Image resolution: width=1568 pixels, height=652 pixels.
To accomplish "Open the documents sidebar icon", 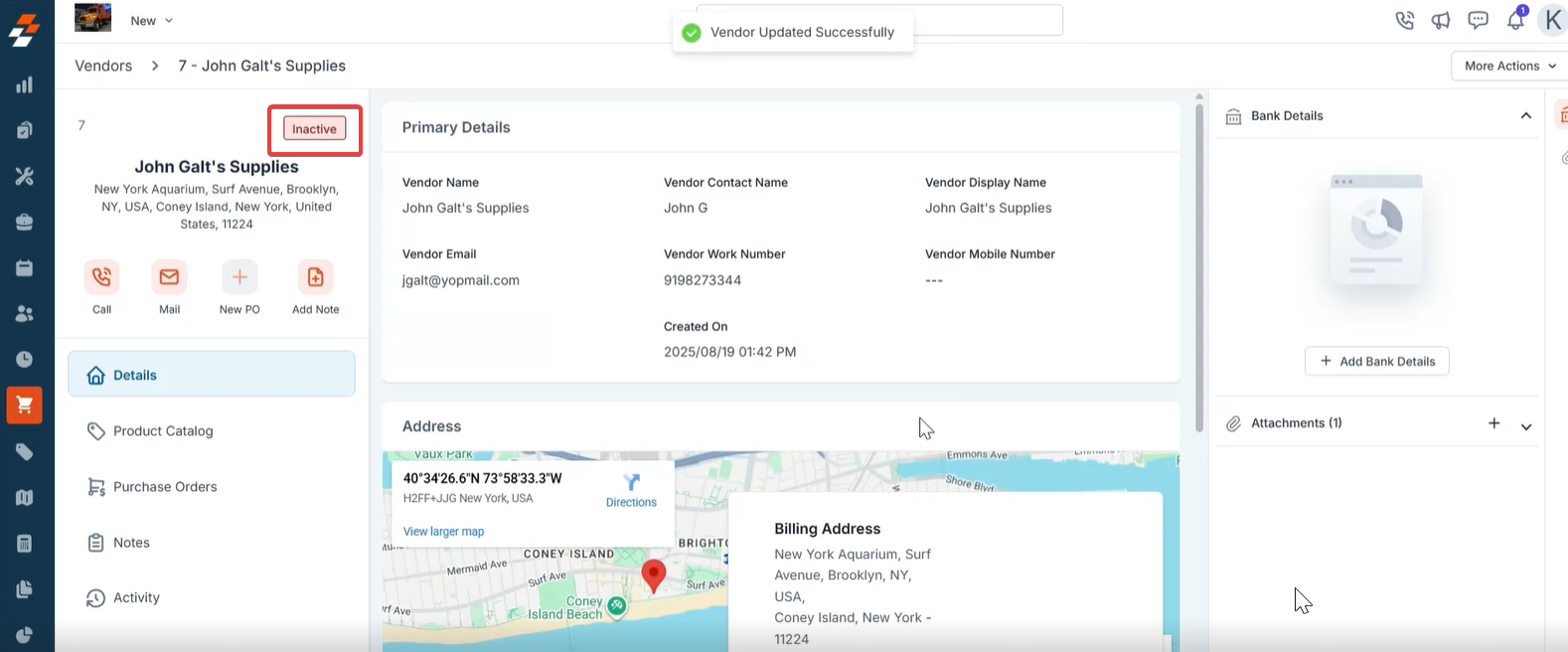I will point(25,589).
